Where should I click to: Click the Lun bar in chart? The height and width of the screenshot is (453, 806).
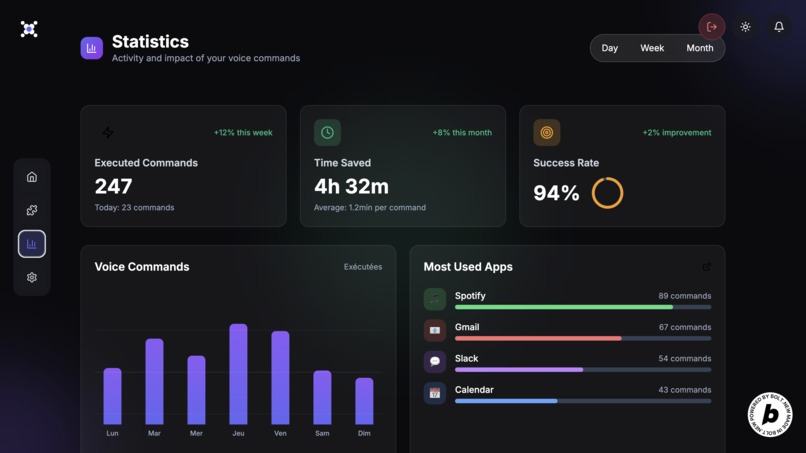coord(113,396)
